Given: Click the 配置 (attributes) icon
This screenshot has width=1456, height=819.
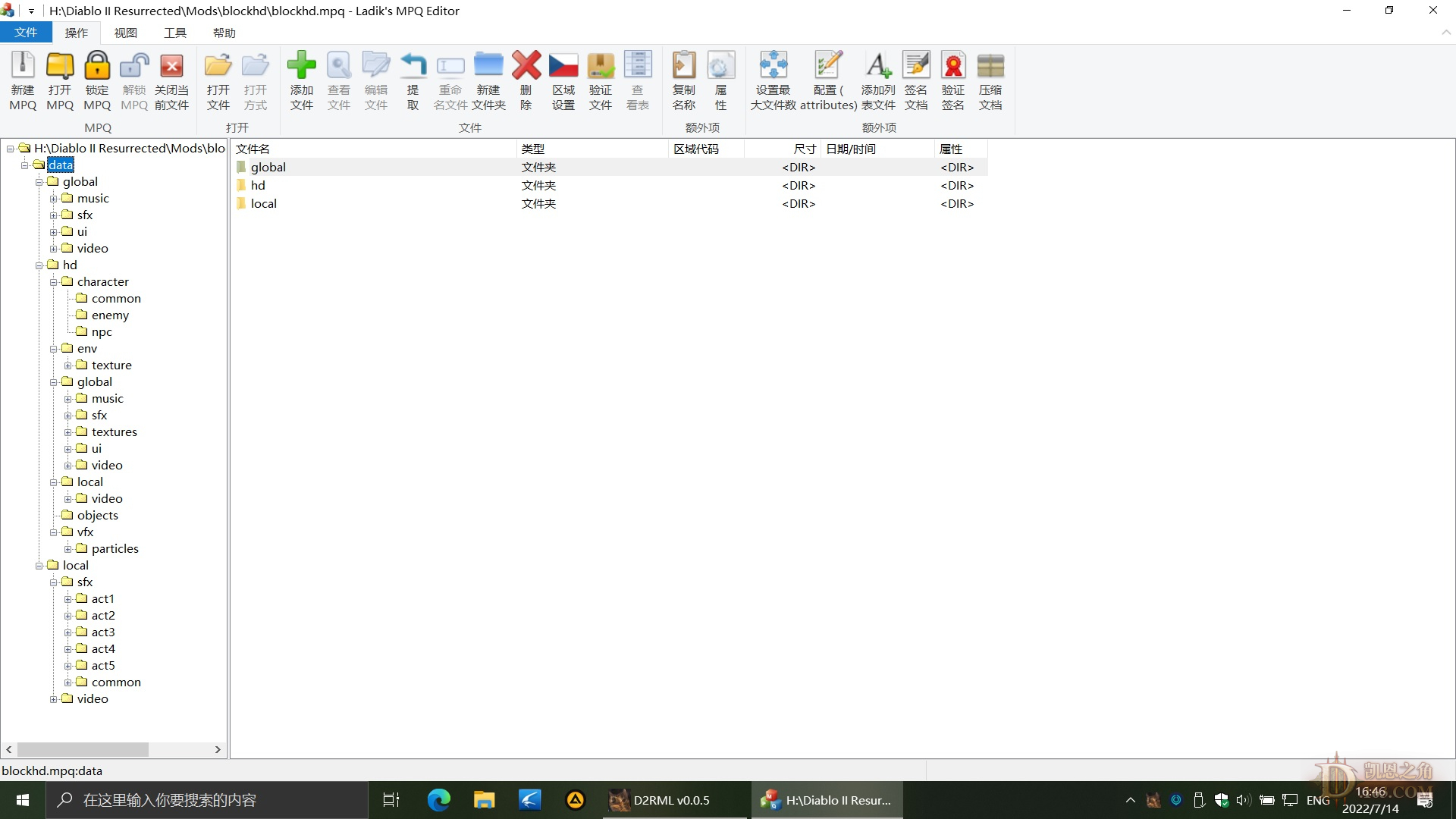Looking at the screenshot, I should [x=828, y=65].
